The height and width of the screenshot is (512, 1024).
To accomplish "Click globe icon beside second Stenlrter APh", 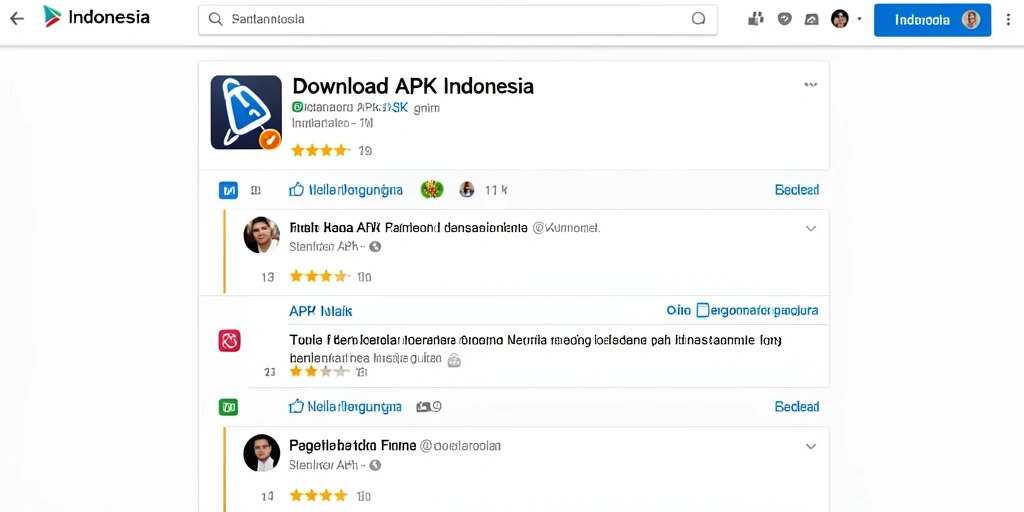I will coord(375,465).
